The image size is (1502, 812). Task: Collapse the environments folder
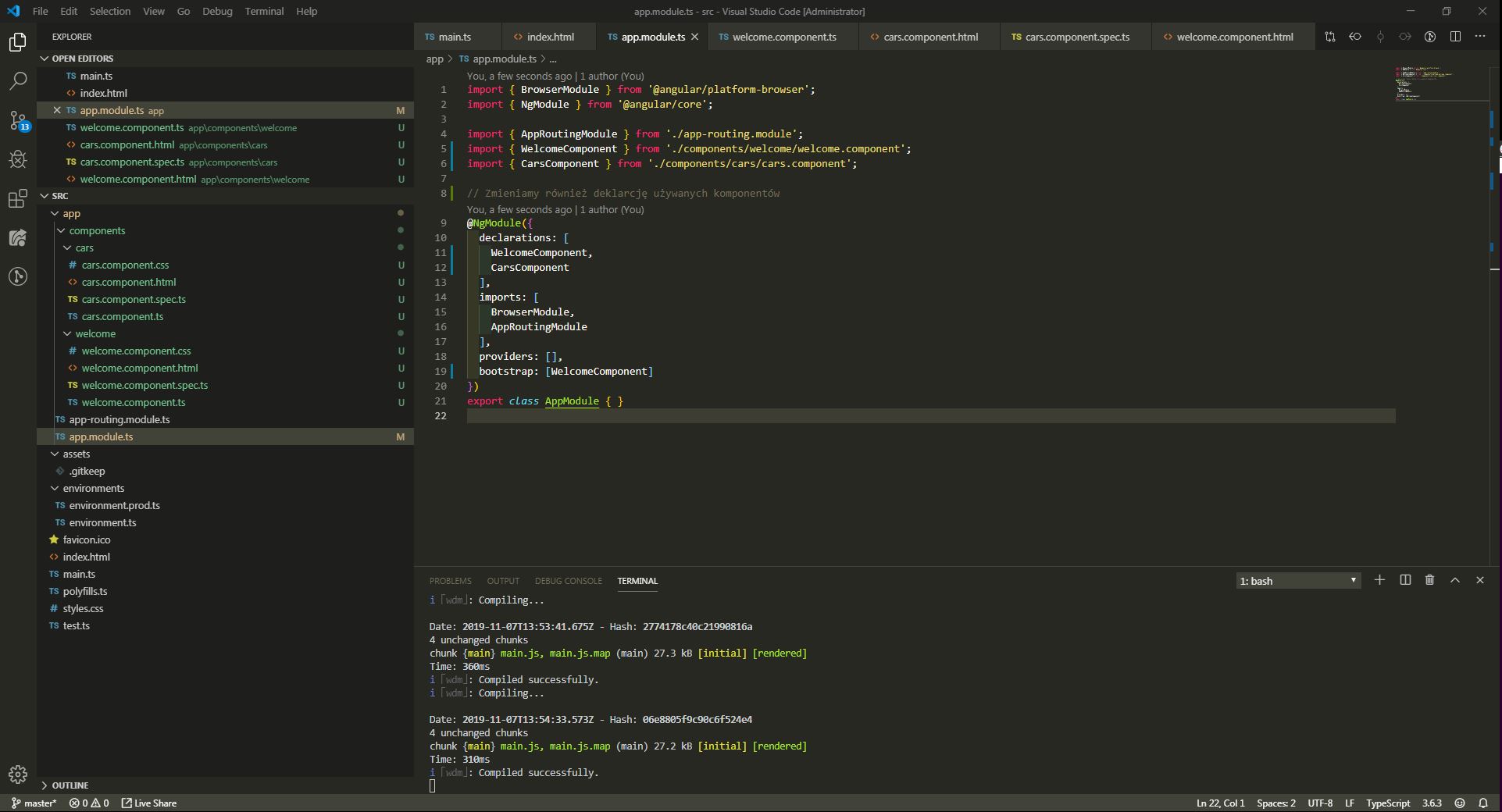225,488
